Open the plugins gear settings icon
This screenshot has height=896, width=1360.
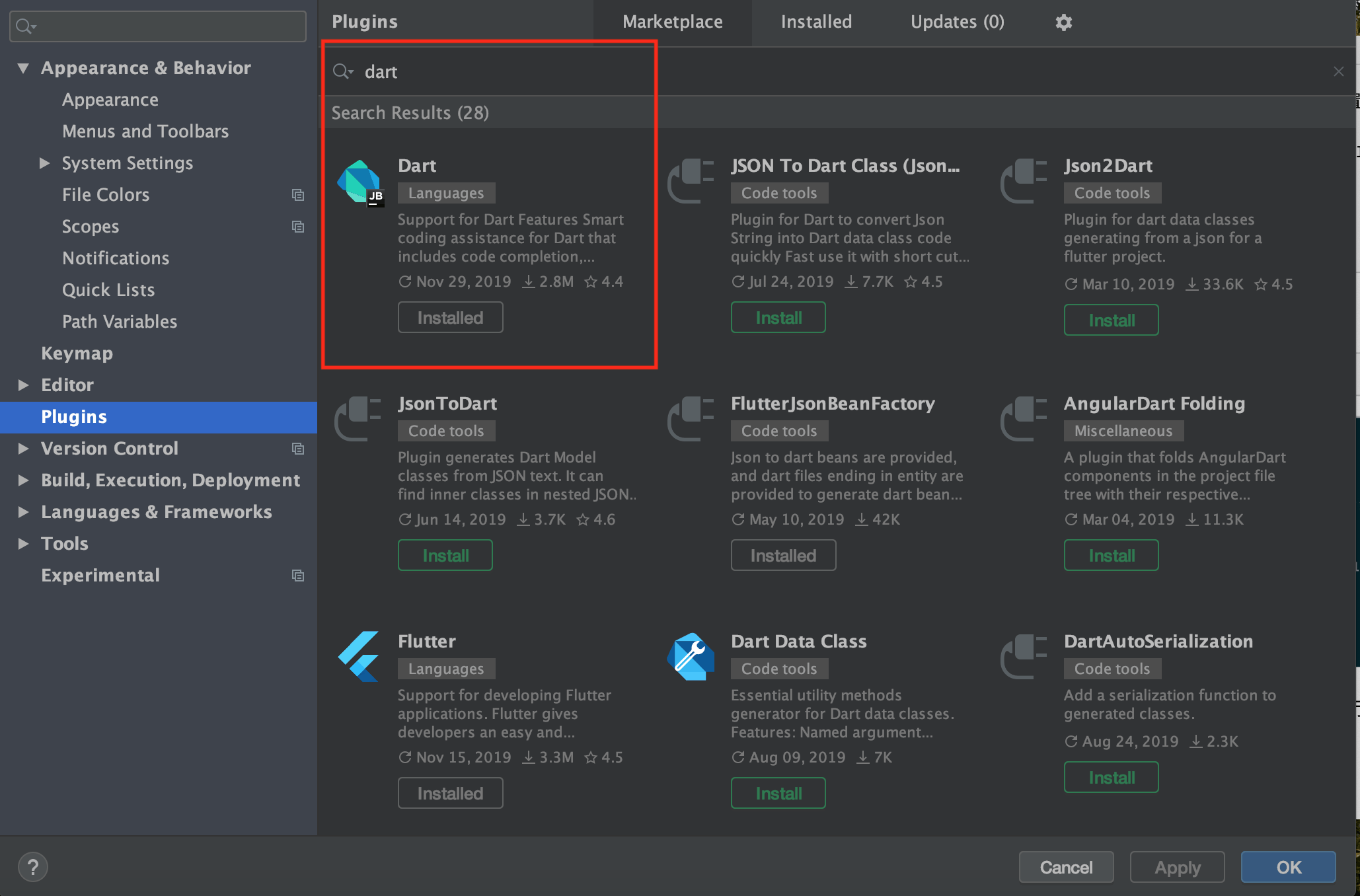pos(1063,22)
